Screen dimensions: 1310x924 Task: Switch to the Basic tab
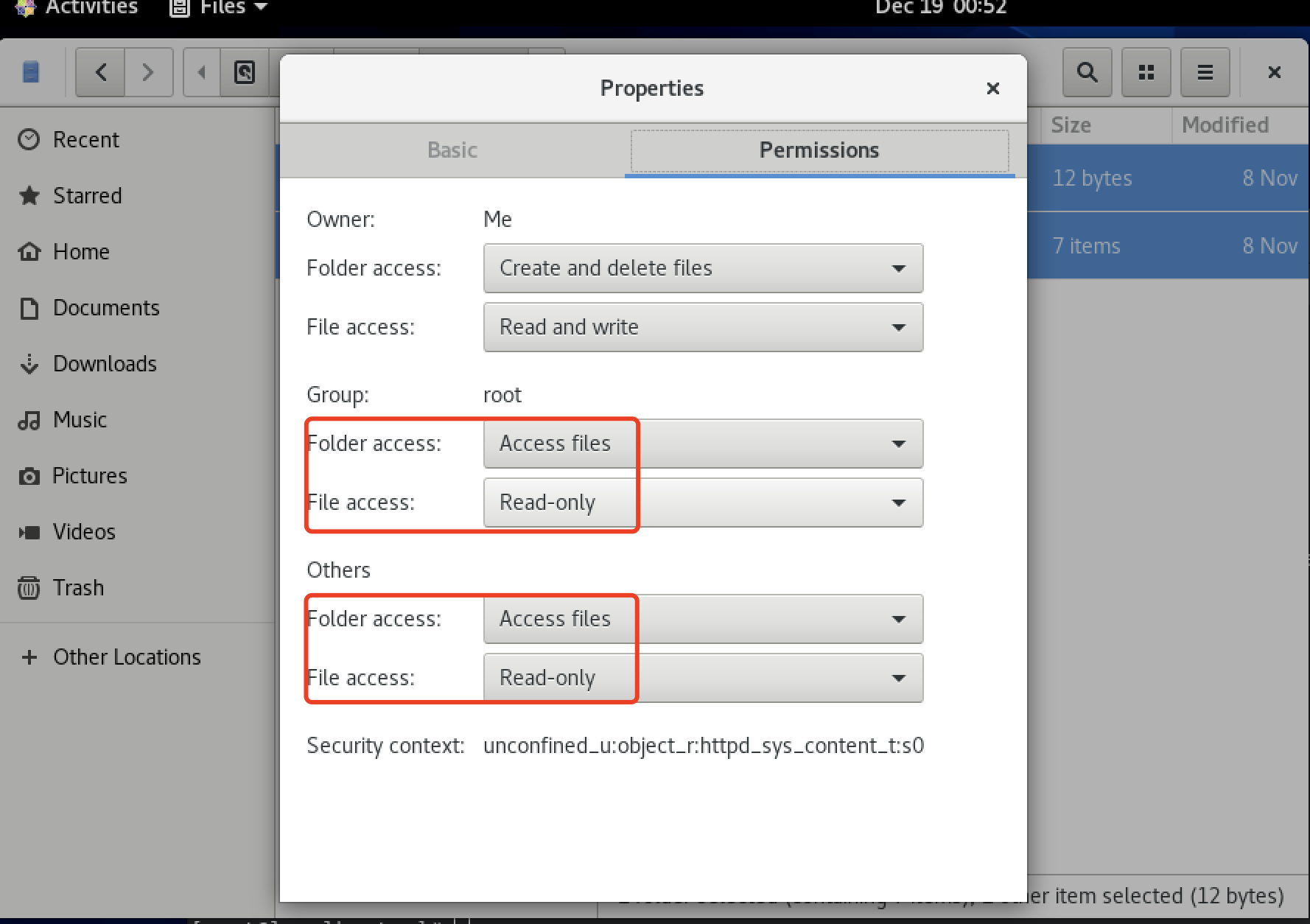pyautogui.click(x=452, y=150)
